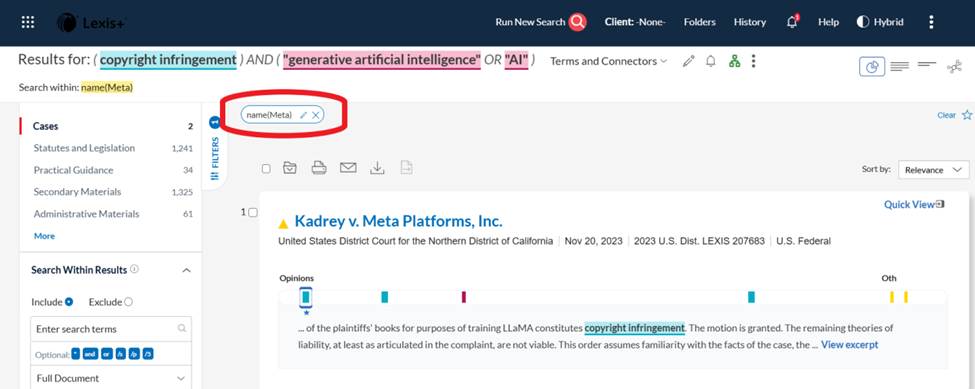The height and width of the screenshot is (389, 975).
Task: Switch to title-only list view
Action: coord(926,65)
